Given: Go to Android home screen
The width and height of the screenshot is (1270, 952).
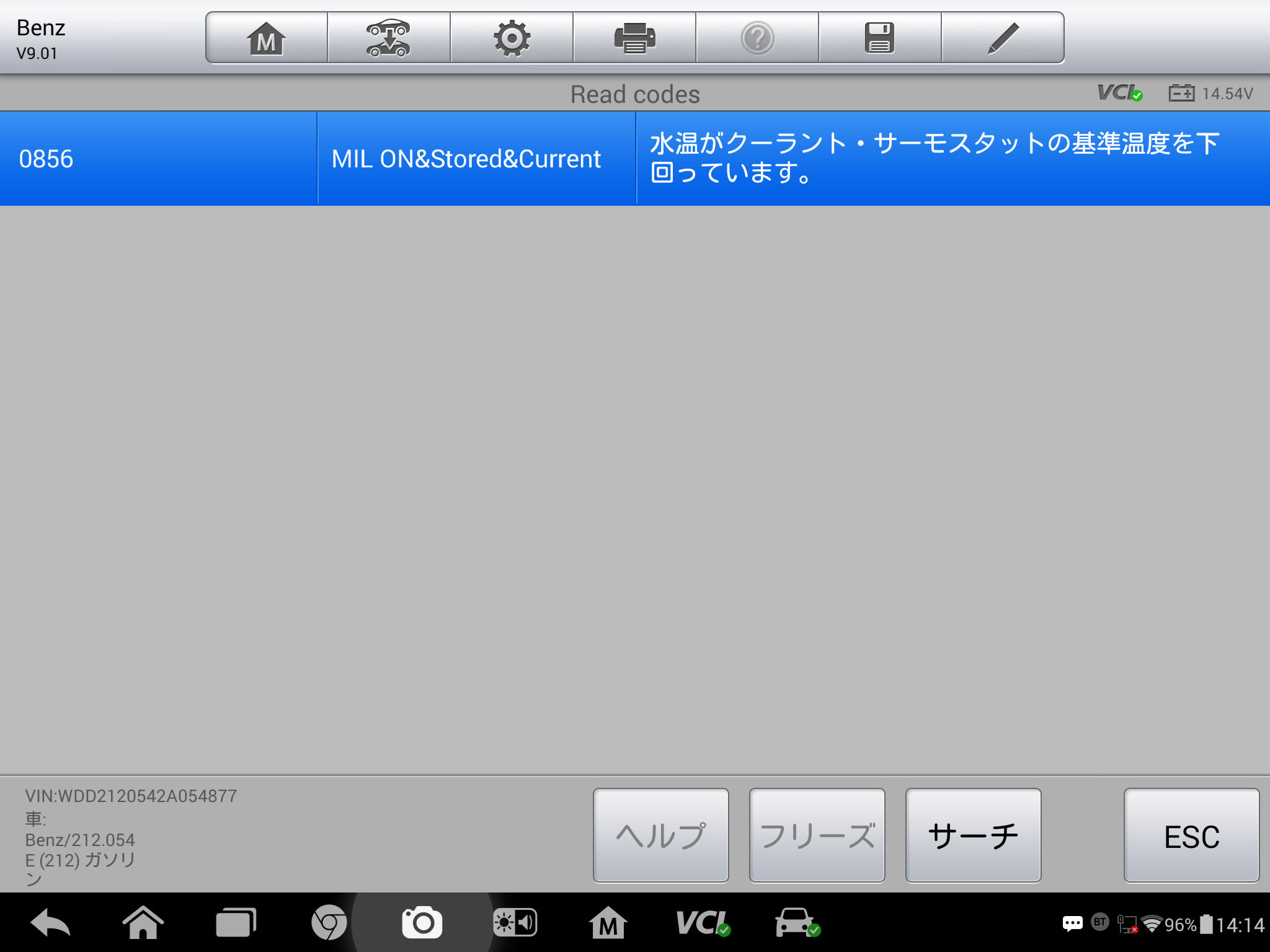Looking at the screenshot, I should pyautogui.click(x=143, y=923).
